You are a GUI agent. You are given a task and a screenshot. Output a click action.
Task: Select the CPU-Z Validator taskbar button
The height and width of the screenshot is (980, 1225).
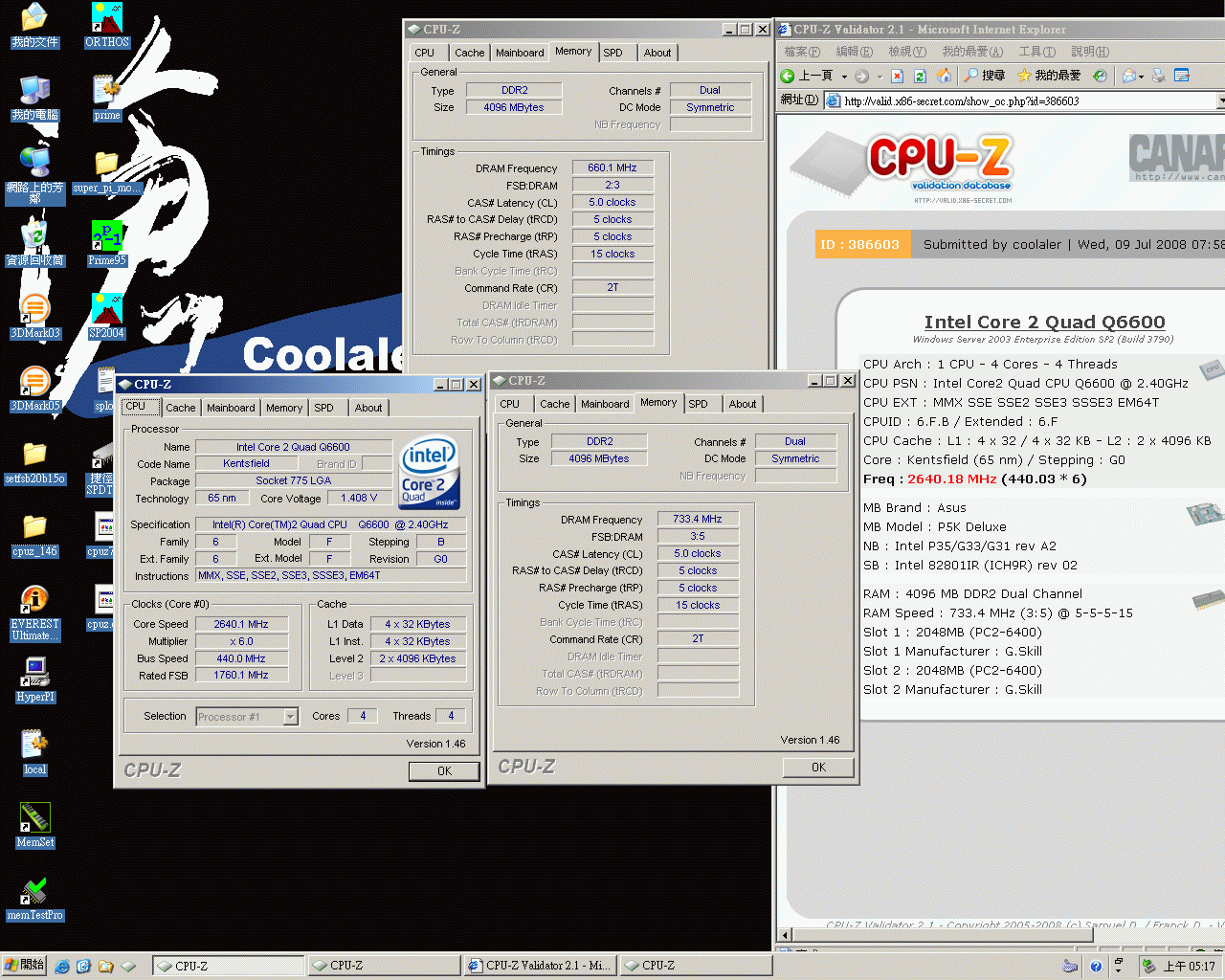point(540,965)
